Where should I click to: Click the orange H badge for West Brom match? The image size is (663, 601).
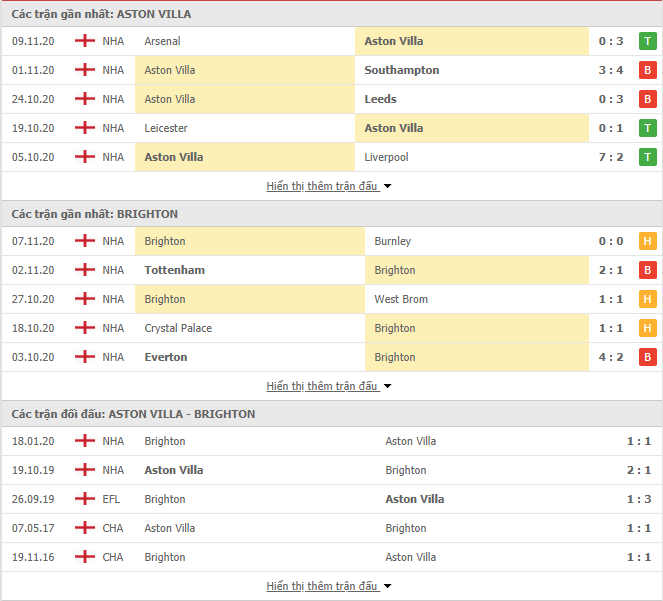point(647,299)
